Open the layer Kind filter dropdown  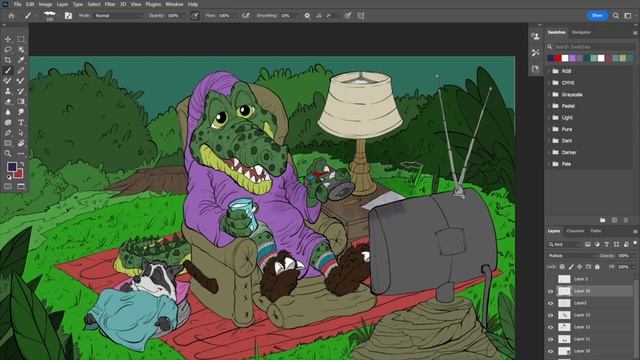pyautogui.click(x=563, y=244)
